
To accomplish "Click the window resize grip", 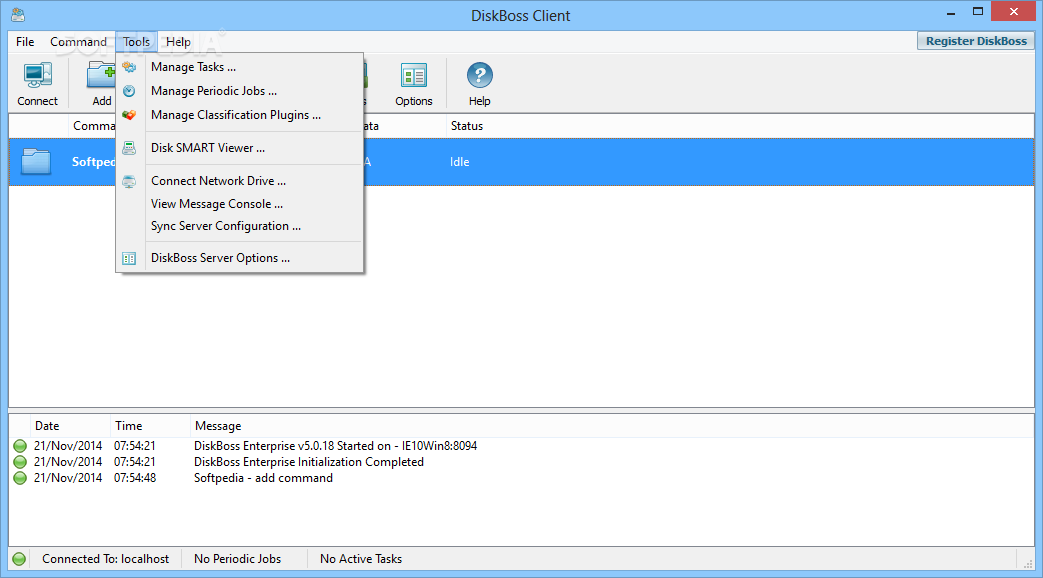I will [1028, 563].
